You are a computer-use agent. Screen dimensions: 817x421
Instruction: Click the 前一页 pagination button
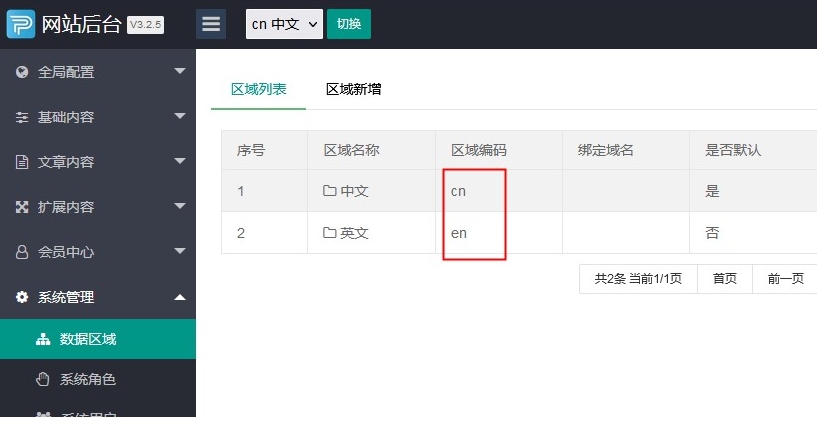coord(785,279)
